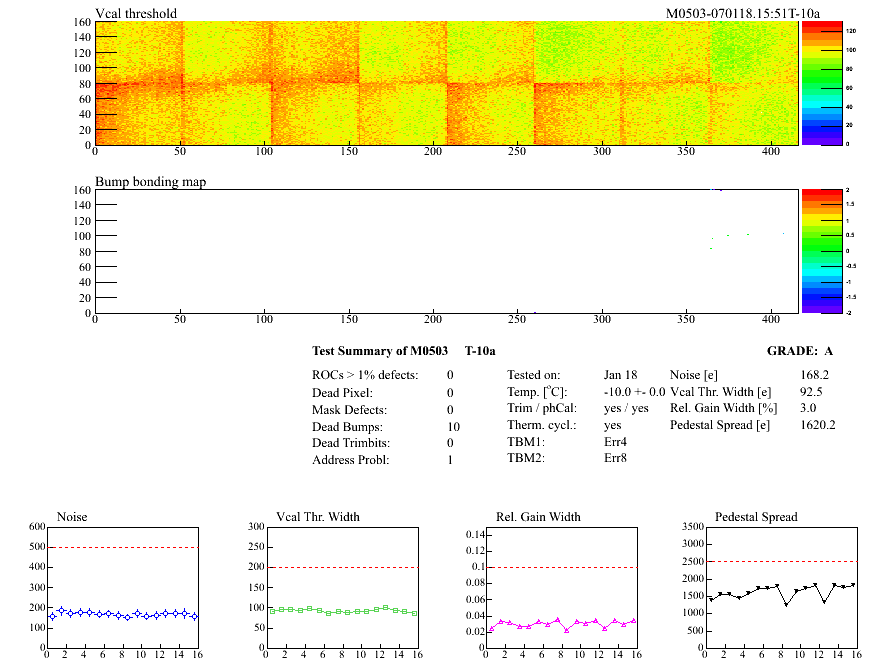Viewport: 896px width, 672px height.
Task: Click the TBM1 Err4 status
Action: (615, 442)
